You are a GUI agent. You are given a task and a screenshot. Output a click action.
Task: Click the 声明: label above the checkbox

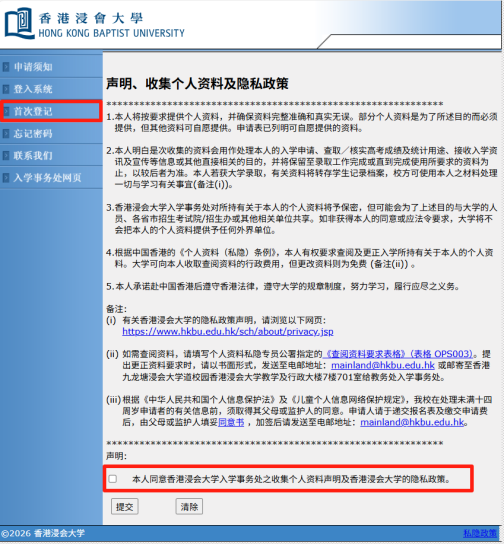pos(116,456)
